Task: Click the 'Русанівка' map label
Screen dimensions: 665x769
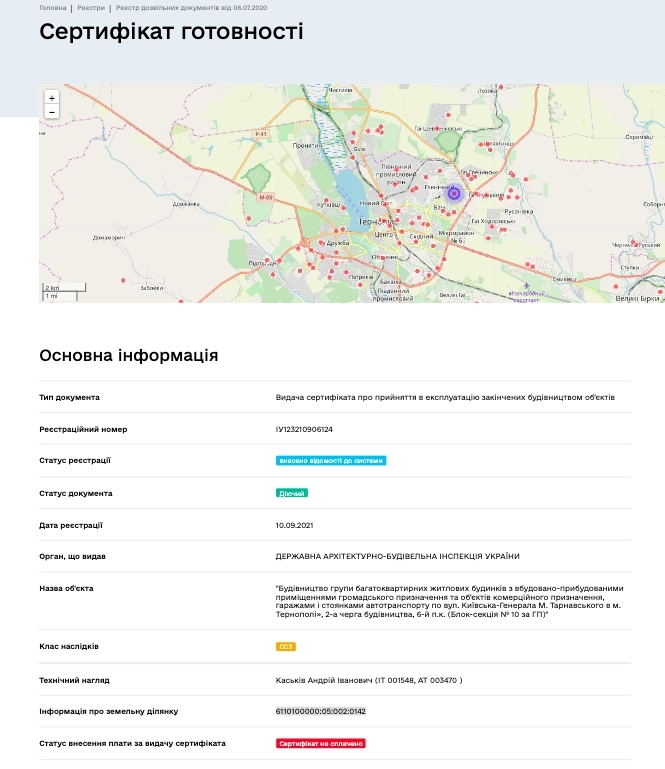Action: coord(518,211)
